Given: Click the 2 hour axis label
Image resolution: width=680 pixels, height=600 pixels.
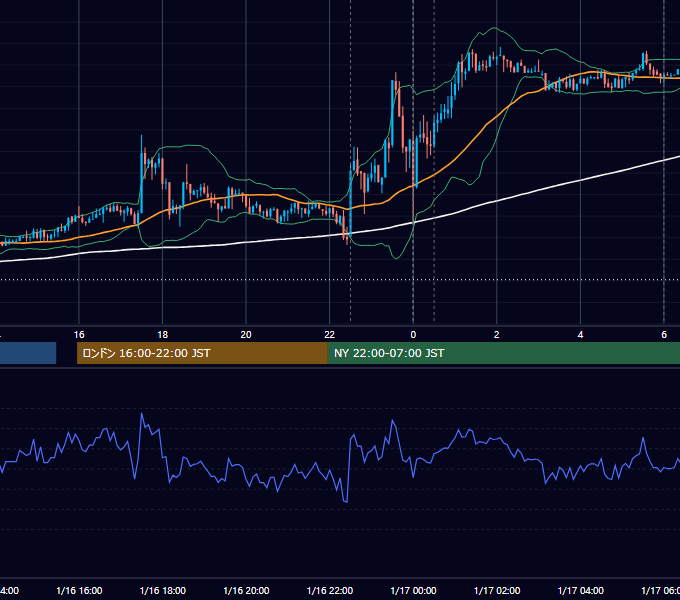Looking at the screenshot, I should (497, 335).
